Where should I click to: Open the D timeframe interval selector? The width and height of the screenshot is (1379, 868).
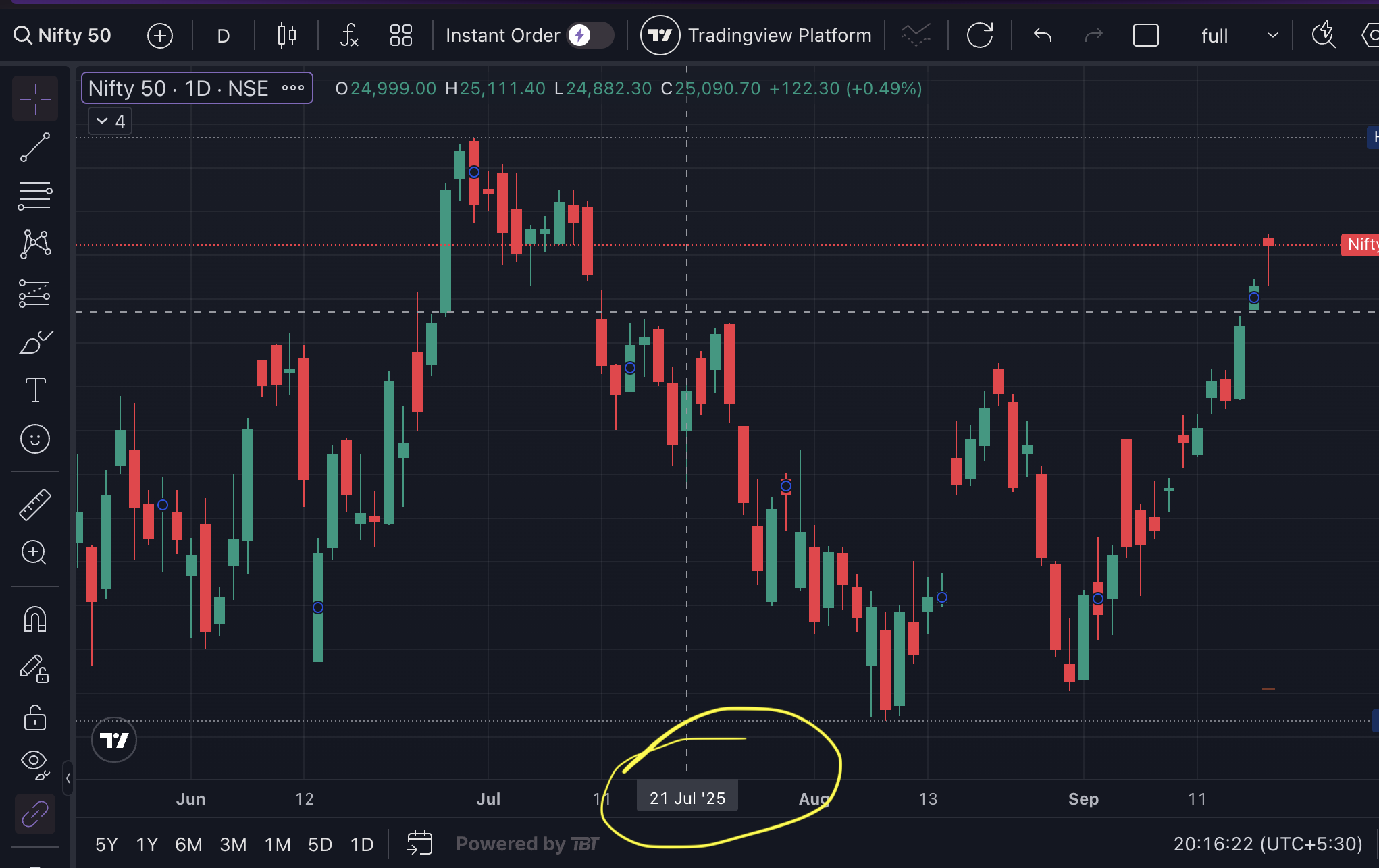(224, 35)
